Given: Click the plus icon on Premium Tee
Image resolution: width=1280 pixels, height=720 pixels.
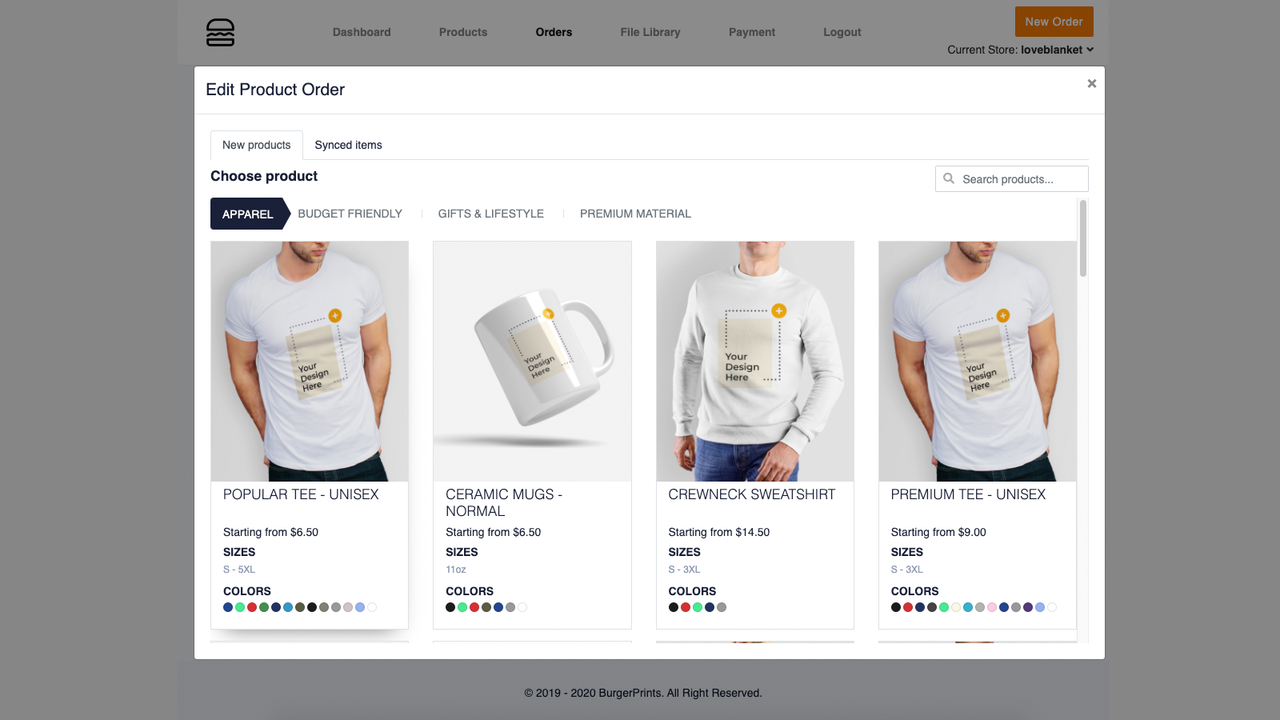Looking at the screenshot, I should (1001, 315).
